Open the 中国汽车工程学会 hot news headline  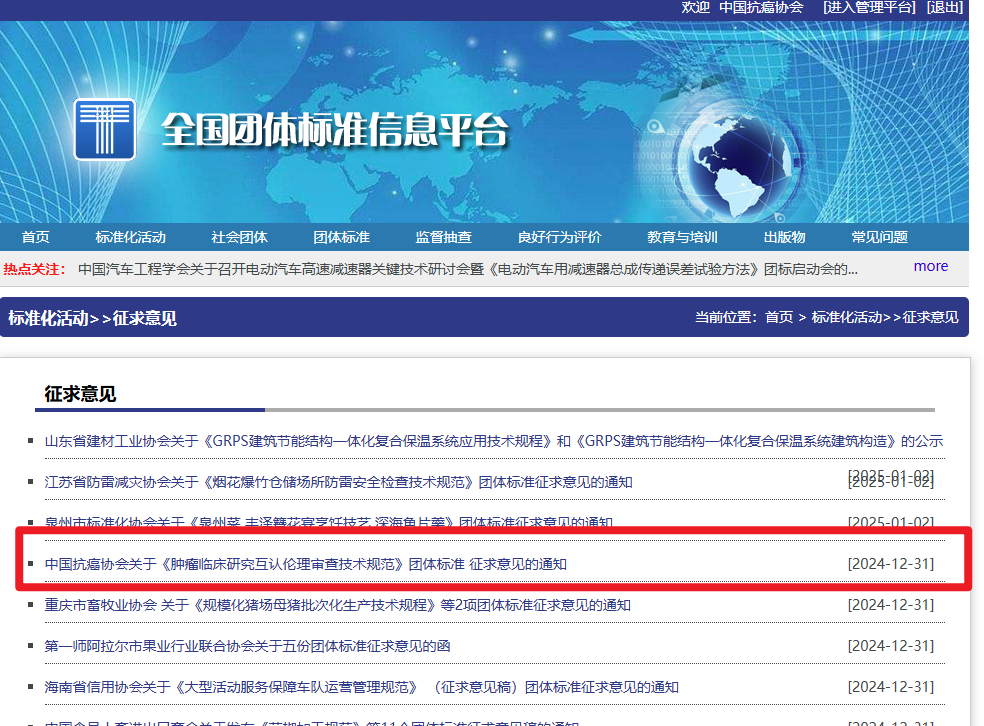click(x=468, y=269)
